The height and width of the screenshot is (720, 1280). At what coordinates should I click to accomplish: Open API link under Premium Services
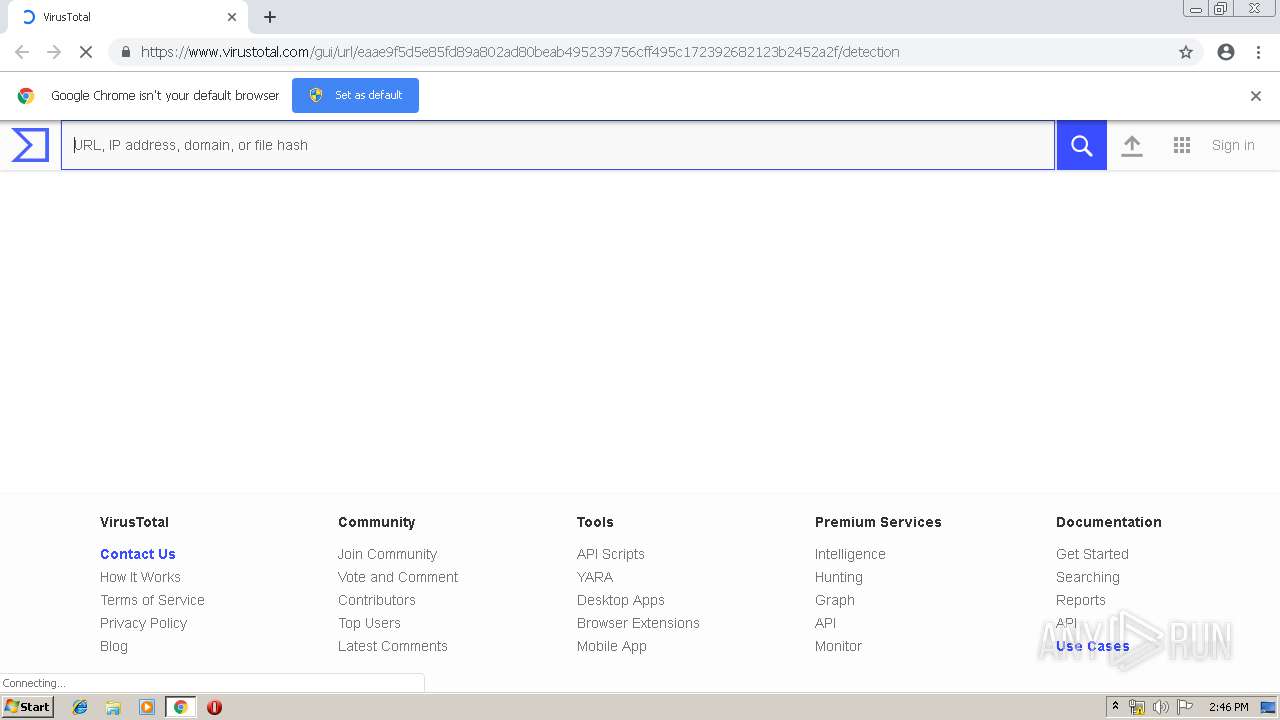pyautogui.click(x=825, y=623)
